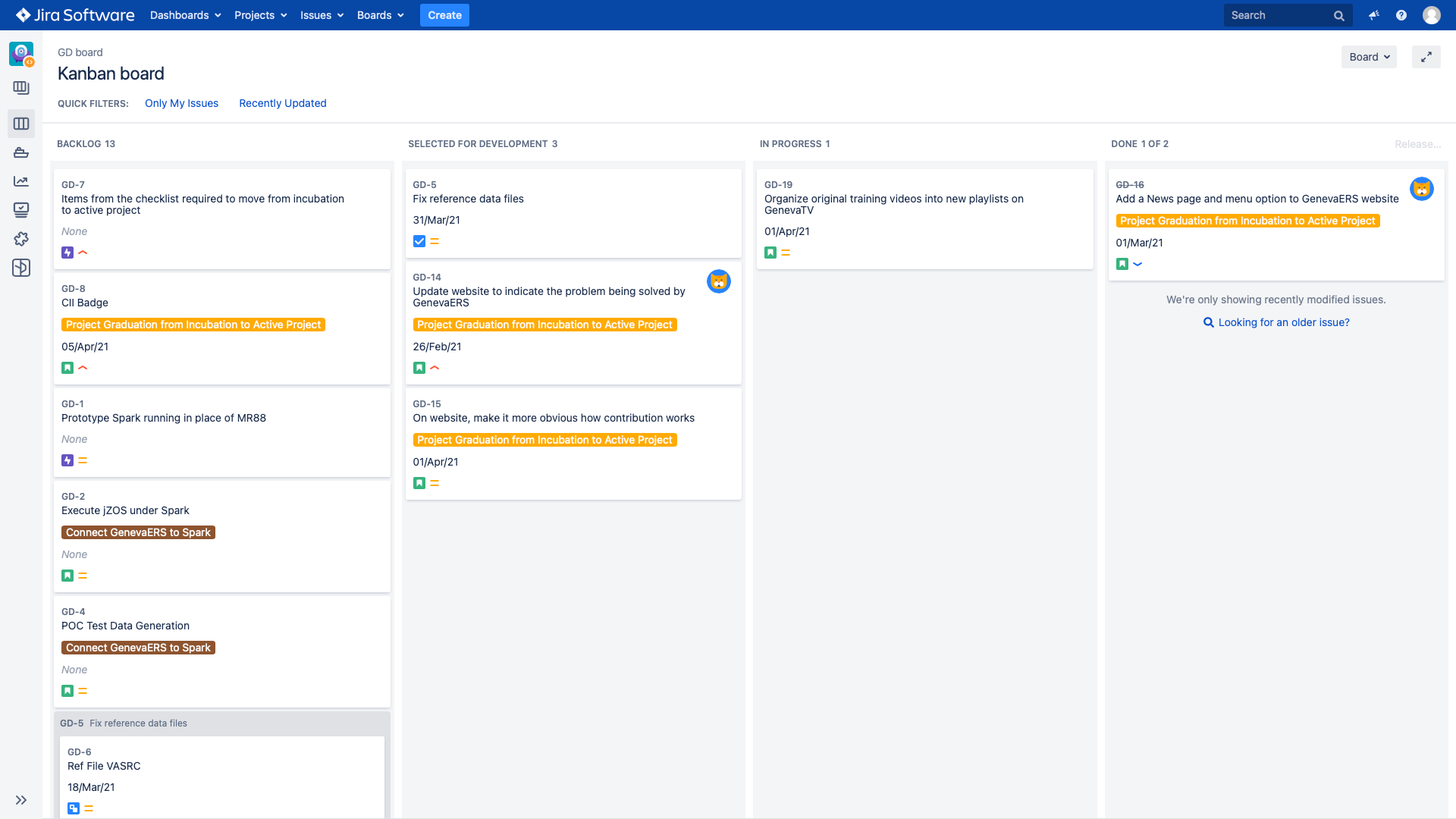
Task: Toggle the Recently Updated quick filter
Action: coord(282,103)
